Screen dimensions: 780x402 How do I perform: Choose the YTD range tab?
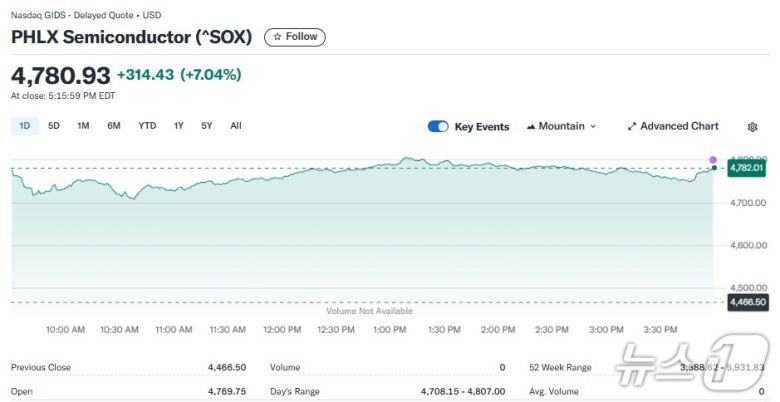tap(147, 126)
